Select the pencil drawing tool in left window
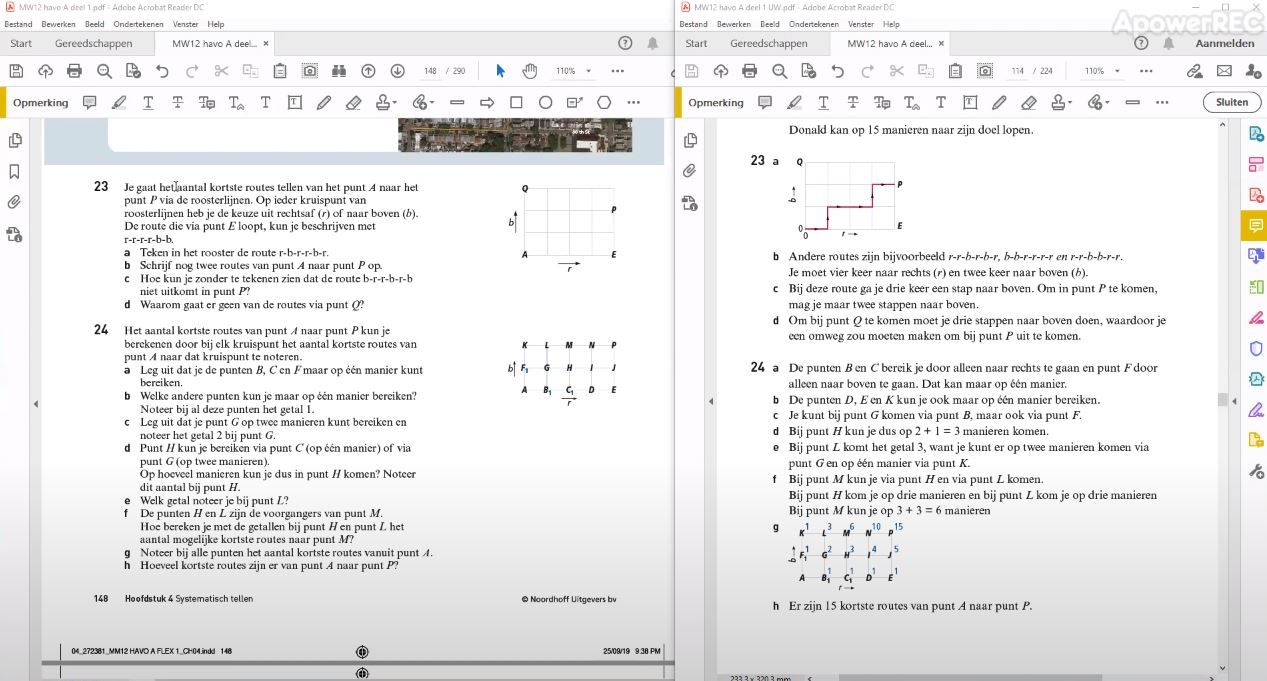 324,102
